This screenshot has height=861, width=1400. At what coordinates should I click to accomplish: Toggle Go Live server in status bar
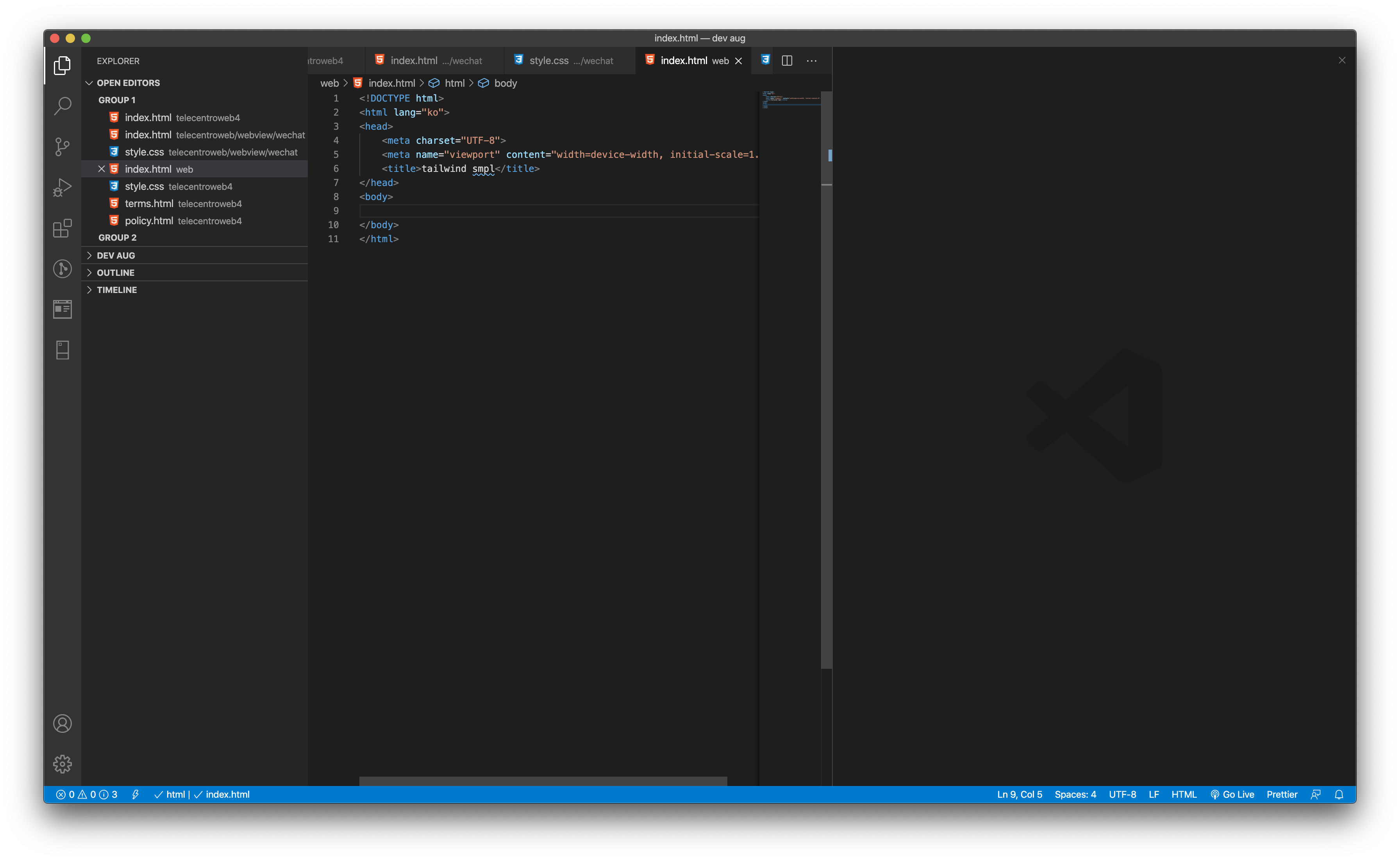tap(1232, 794)
